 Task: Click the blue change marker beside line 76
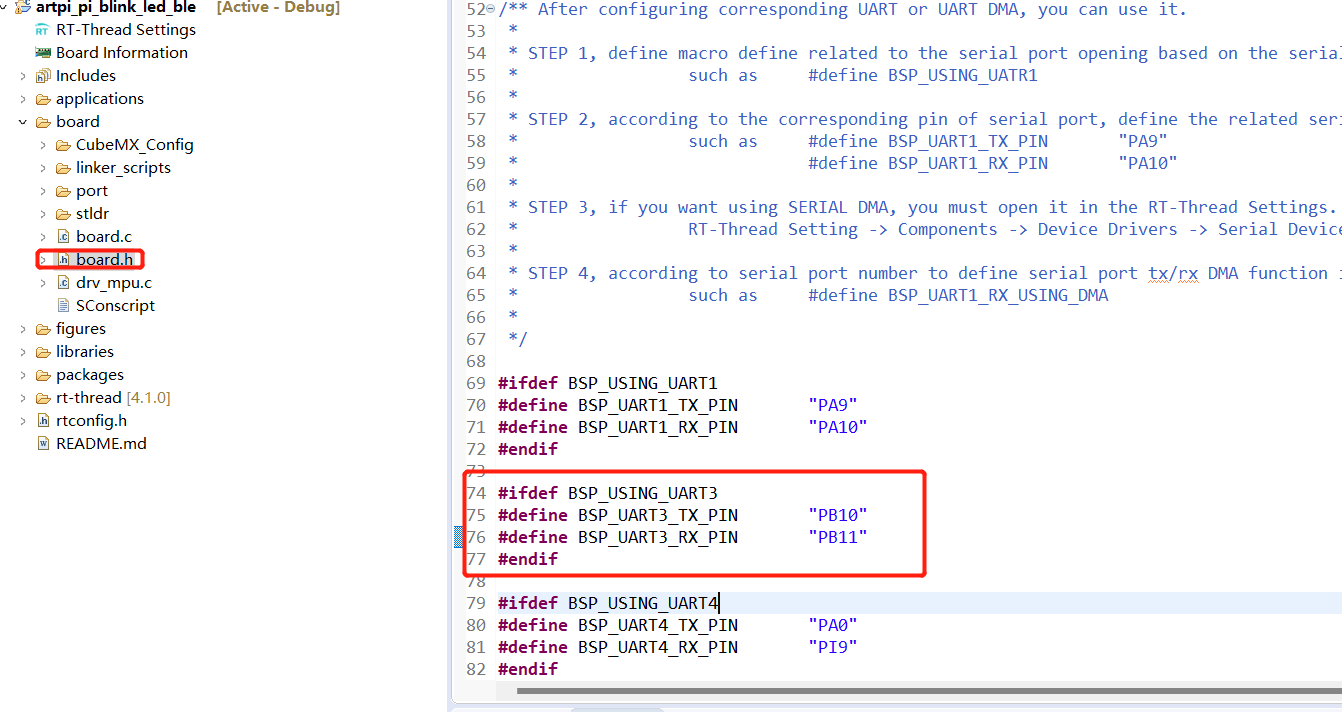pos(459,537)
